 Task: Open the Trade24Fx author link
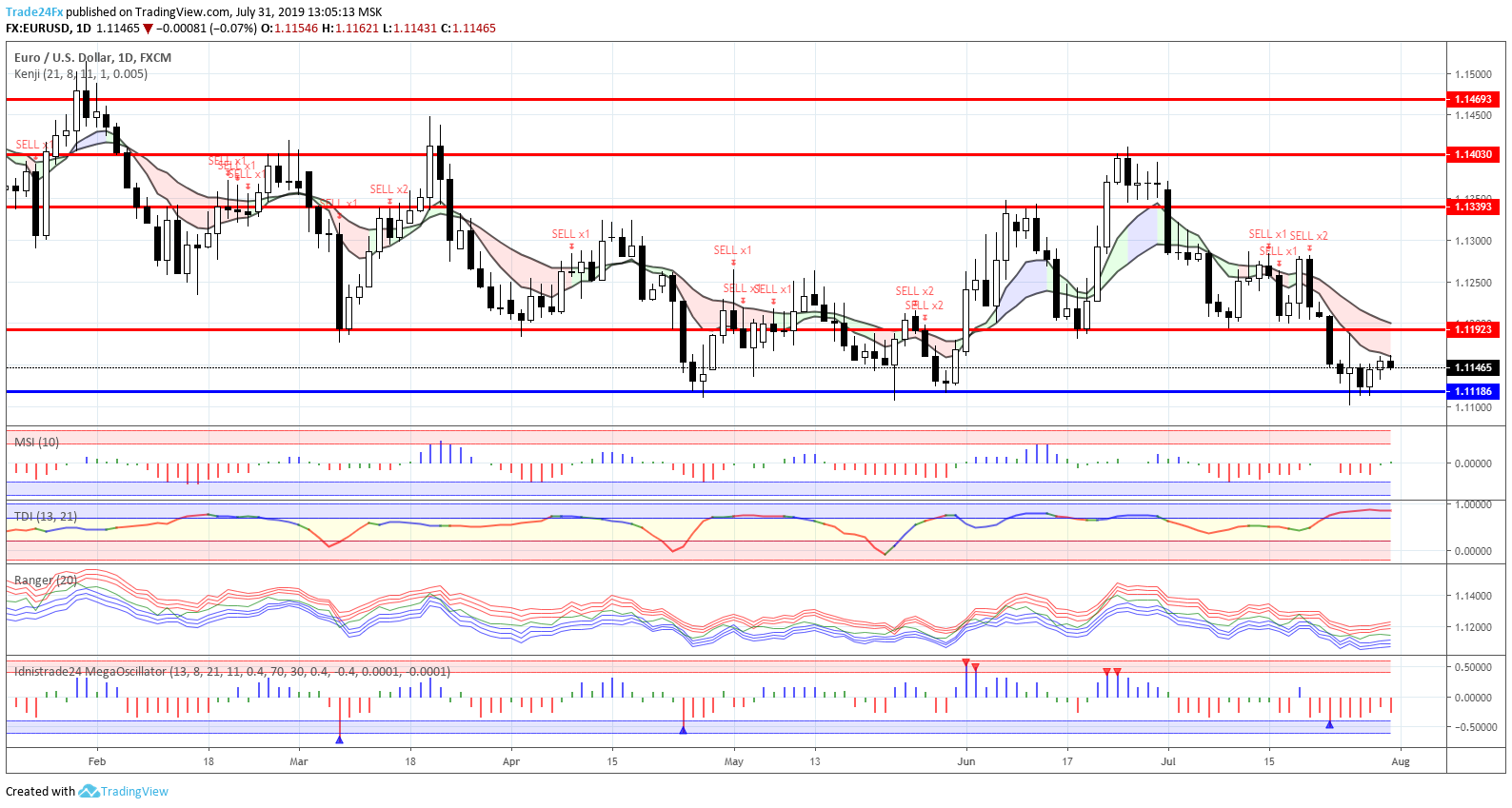[34, 12]
